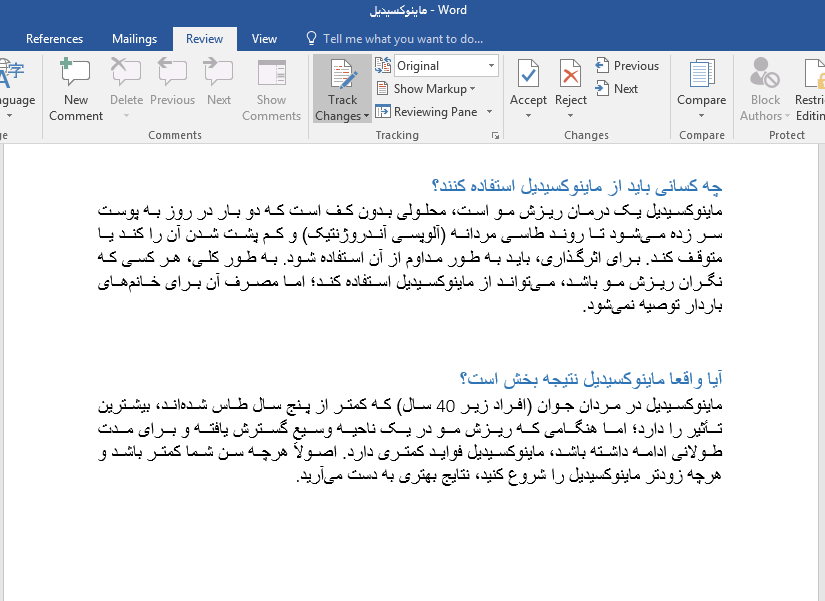This screenshot has width=825, height=601.
Task: Expand the Block Authors dropdown arrow
Action: (787, 116)
